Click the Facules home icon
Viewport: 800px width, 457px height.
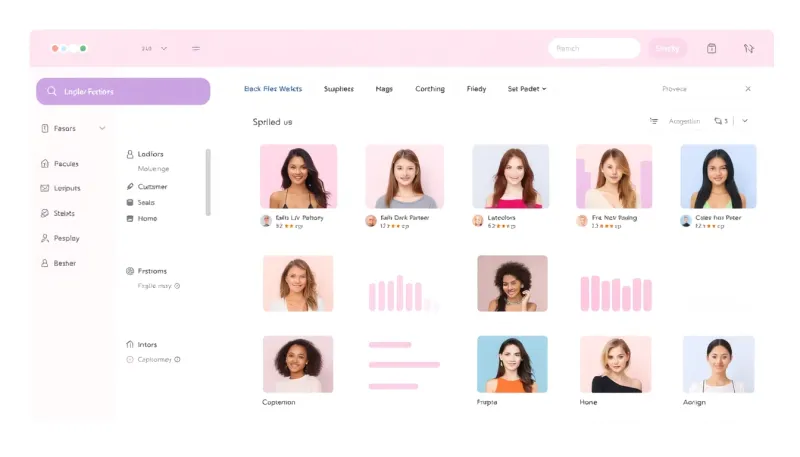coord(45,164)
